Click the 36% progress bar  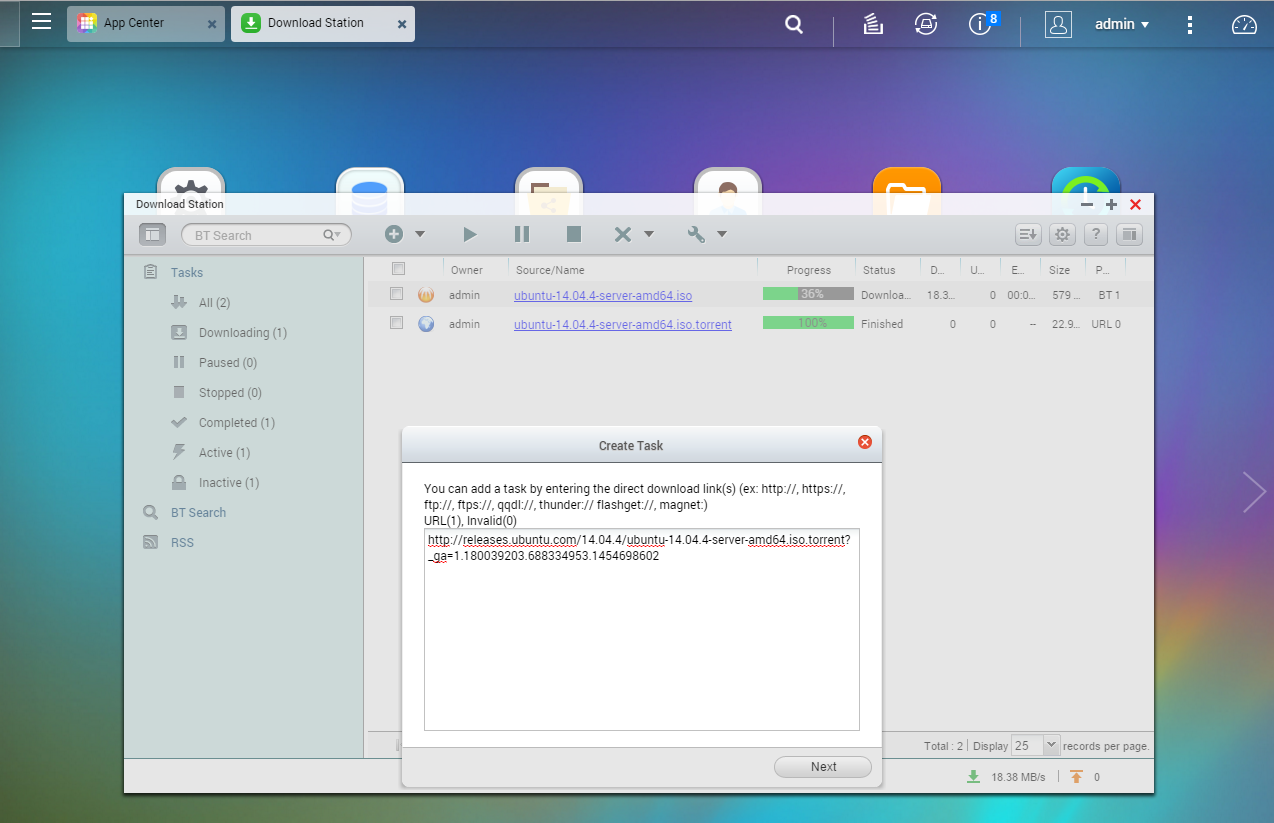pyautogui.click(x=808, y=294)
